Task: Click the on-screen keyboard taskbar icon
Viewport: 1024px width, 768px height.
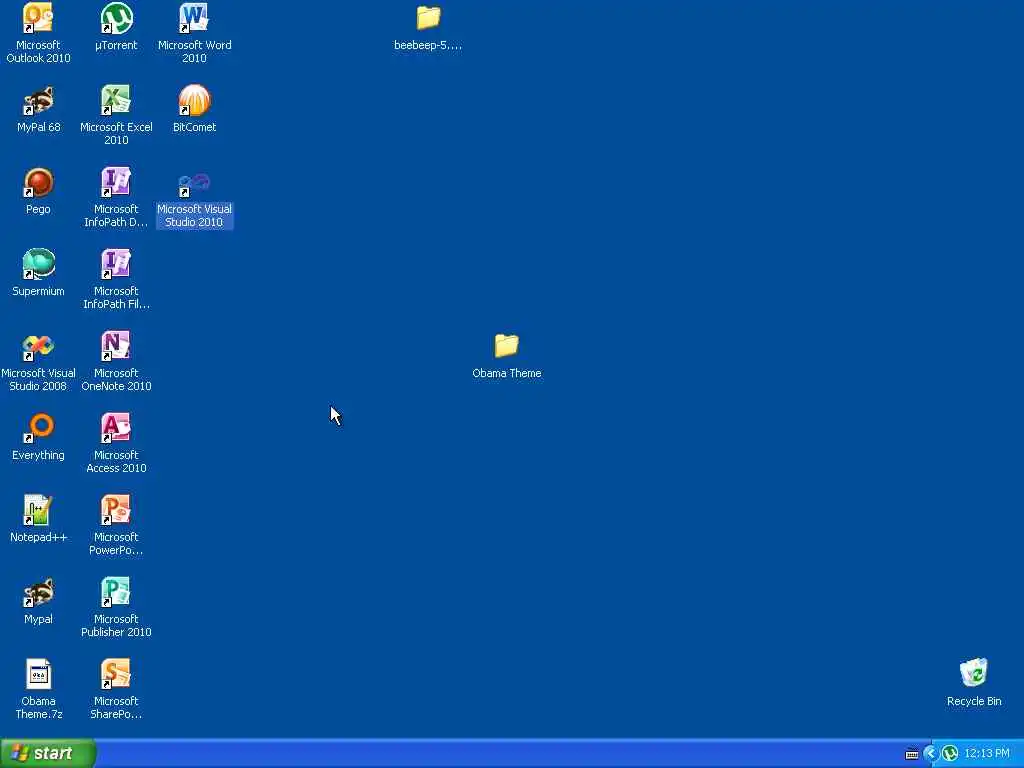Action: pyautogui.click(x=912, y=754)
